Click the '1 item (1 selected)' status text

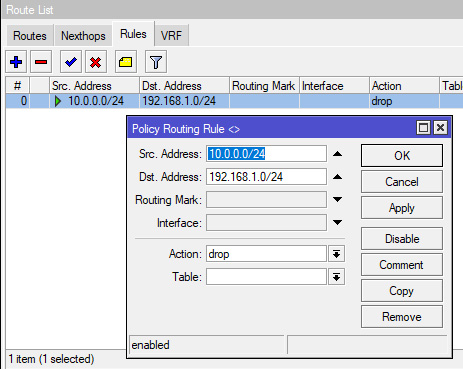click(51, 359)
